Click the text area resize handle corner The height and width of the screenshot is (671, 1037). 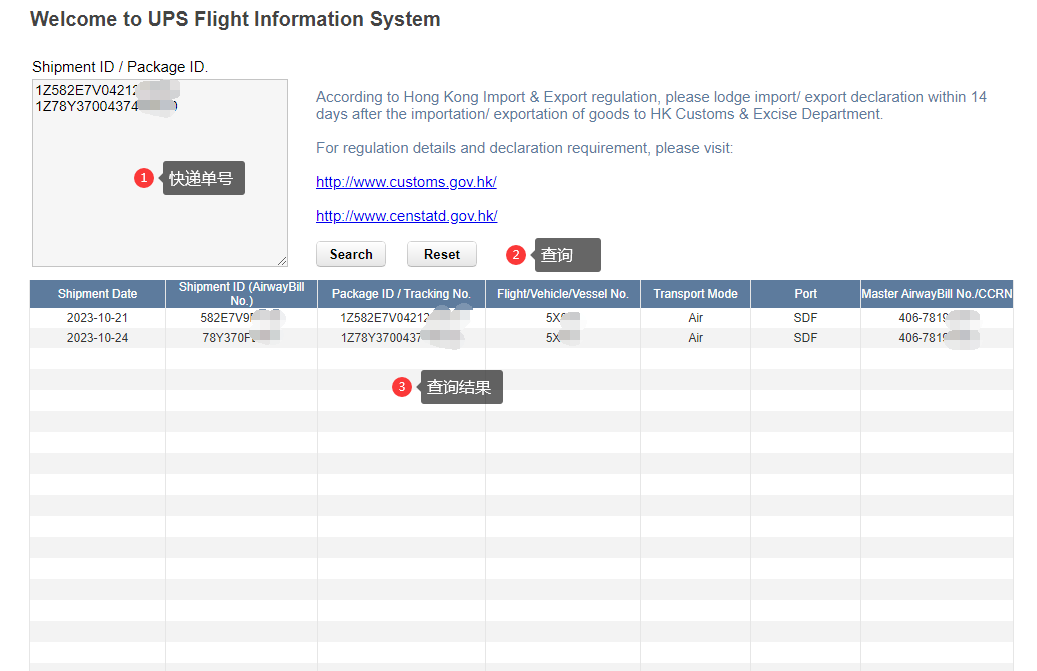[282, 261]
